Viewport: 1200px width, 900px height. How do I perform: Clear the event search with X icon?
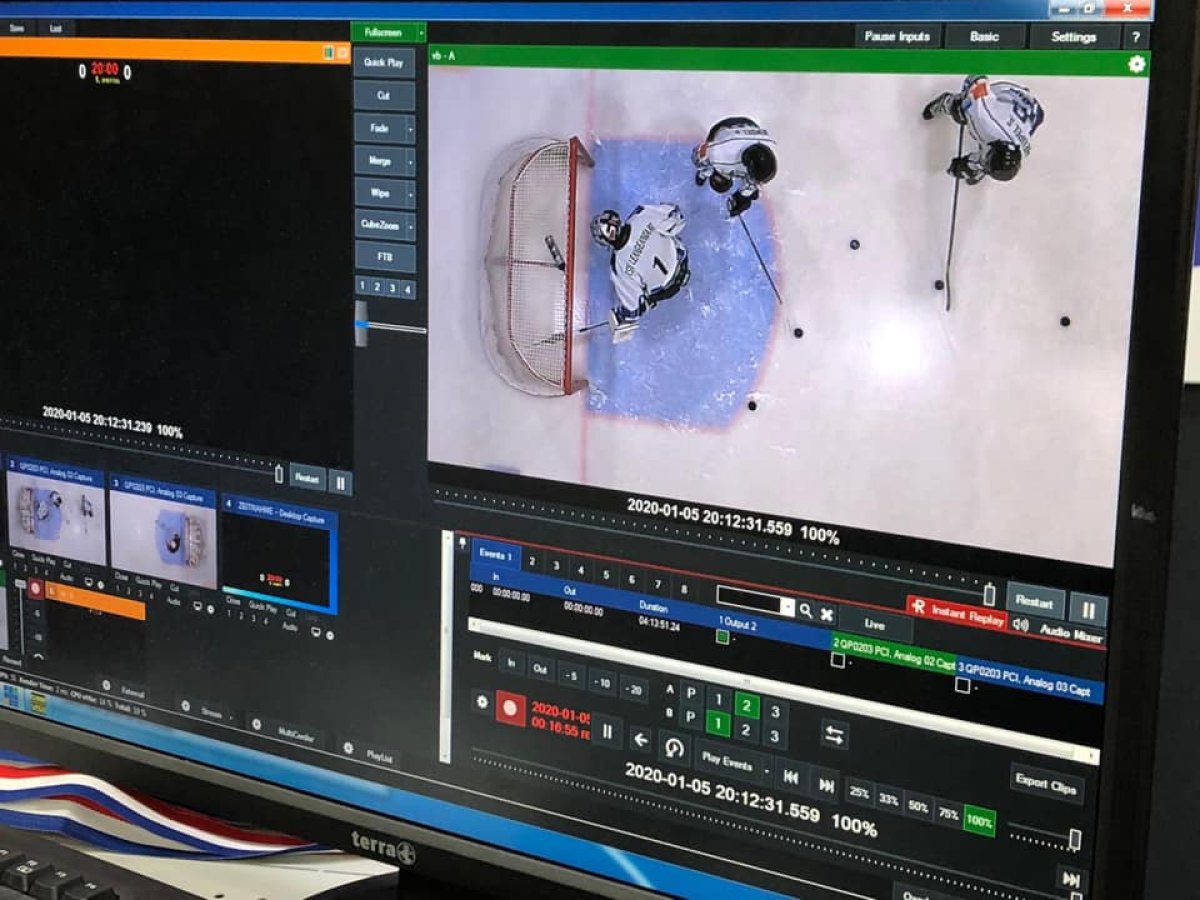tap(827, 613)
